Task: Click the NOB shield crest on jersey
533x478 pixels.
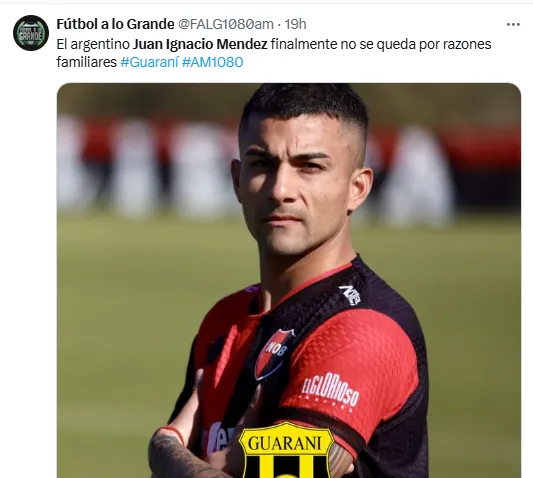Action: tap(273, 355)
